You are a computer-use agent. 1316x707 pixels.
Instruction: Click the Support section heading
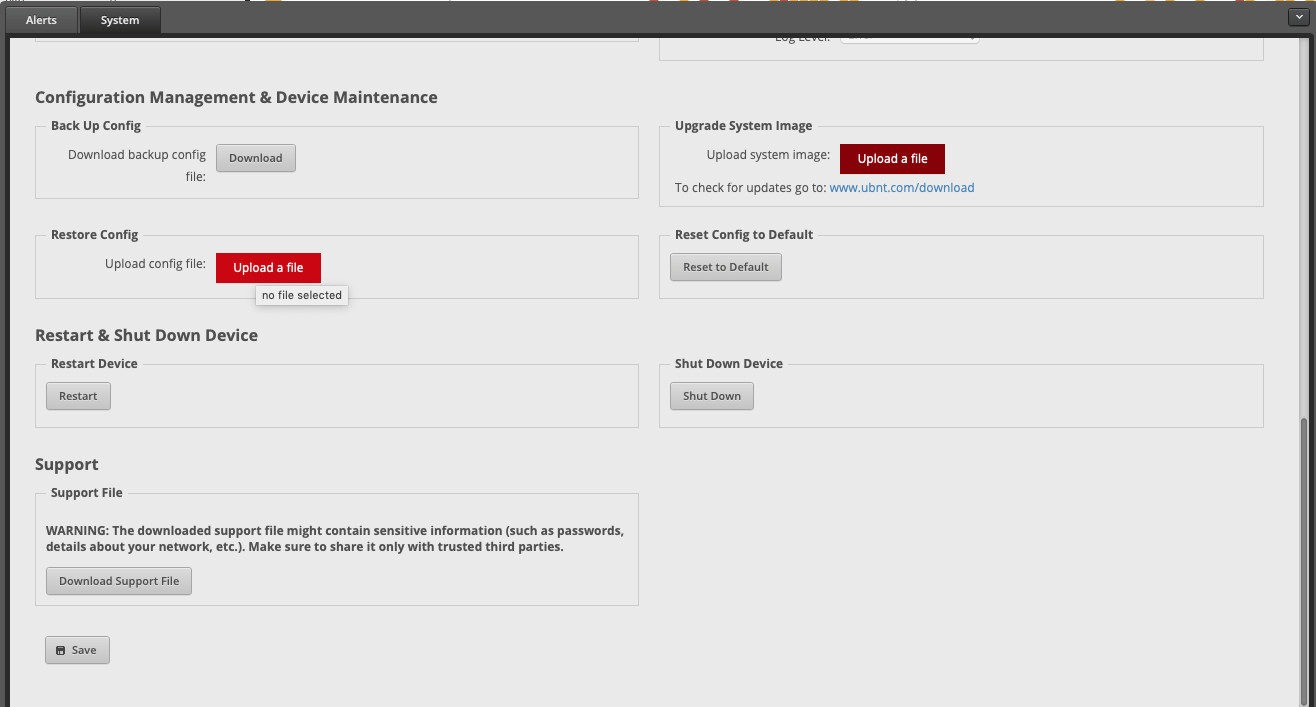point(67,464)
